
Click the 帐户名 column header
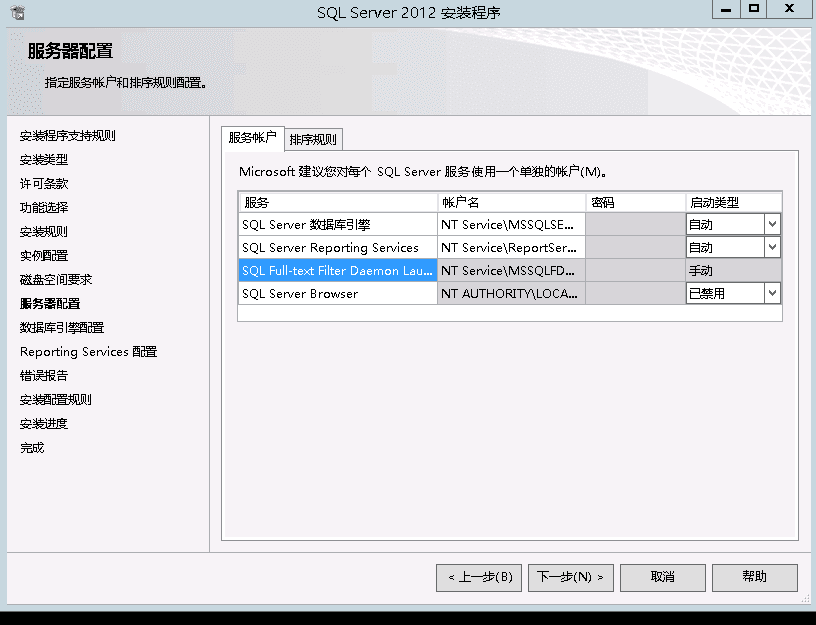pyautogui.click(x=511, y=202)
